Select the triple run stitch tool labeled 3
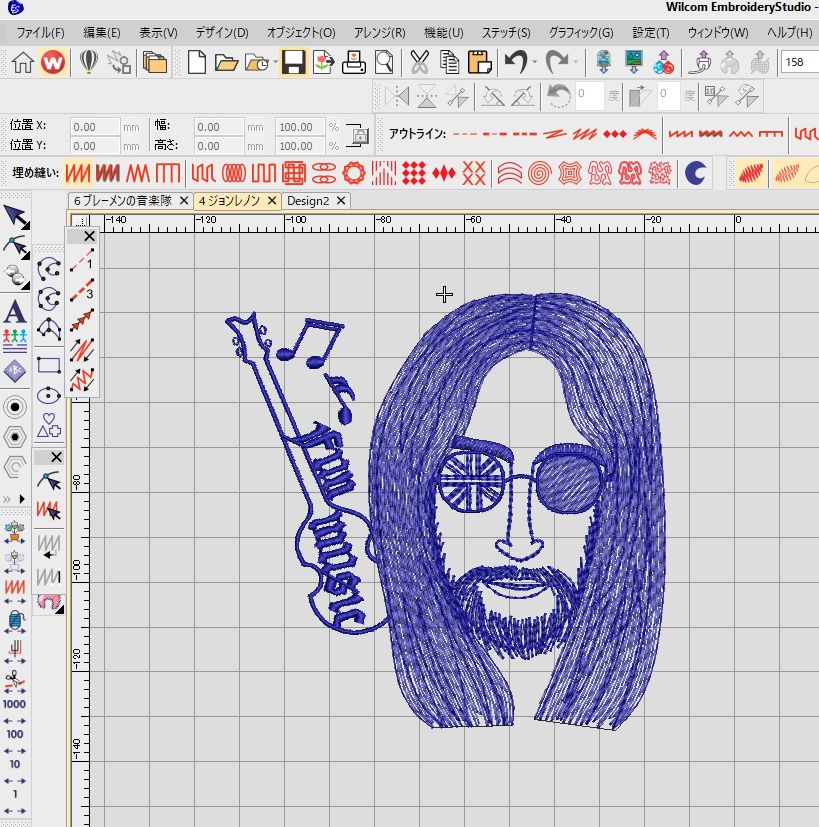 click(82, 290)
